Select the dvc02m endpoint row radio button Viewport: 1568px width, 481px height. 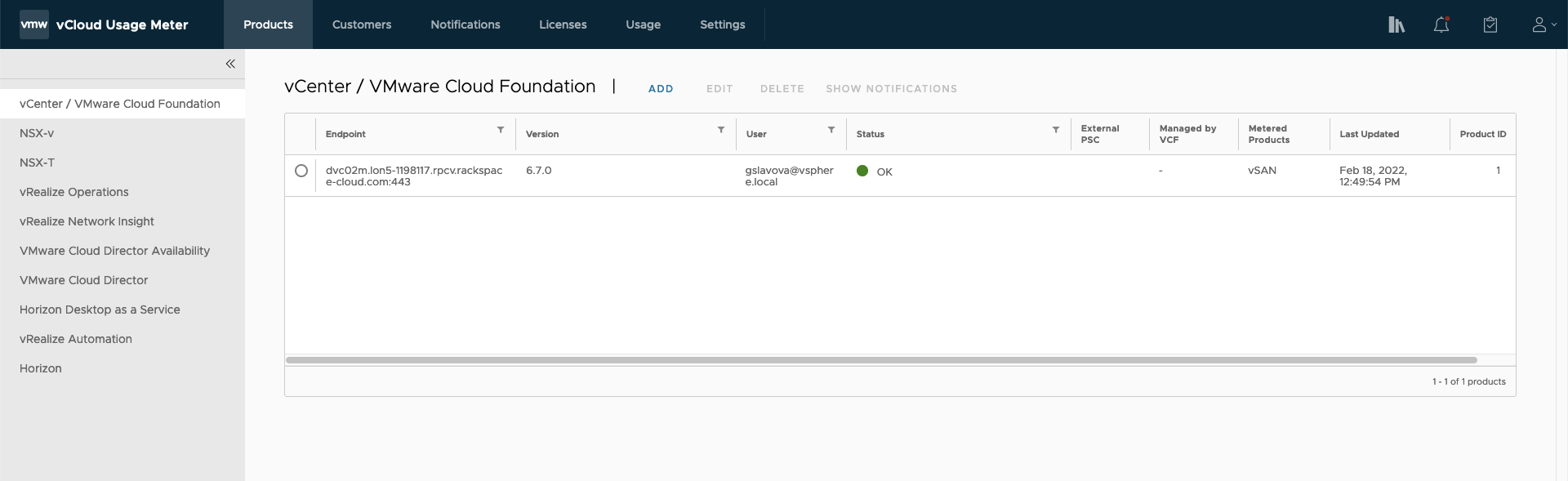coord(301,171)
